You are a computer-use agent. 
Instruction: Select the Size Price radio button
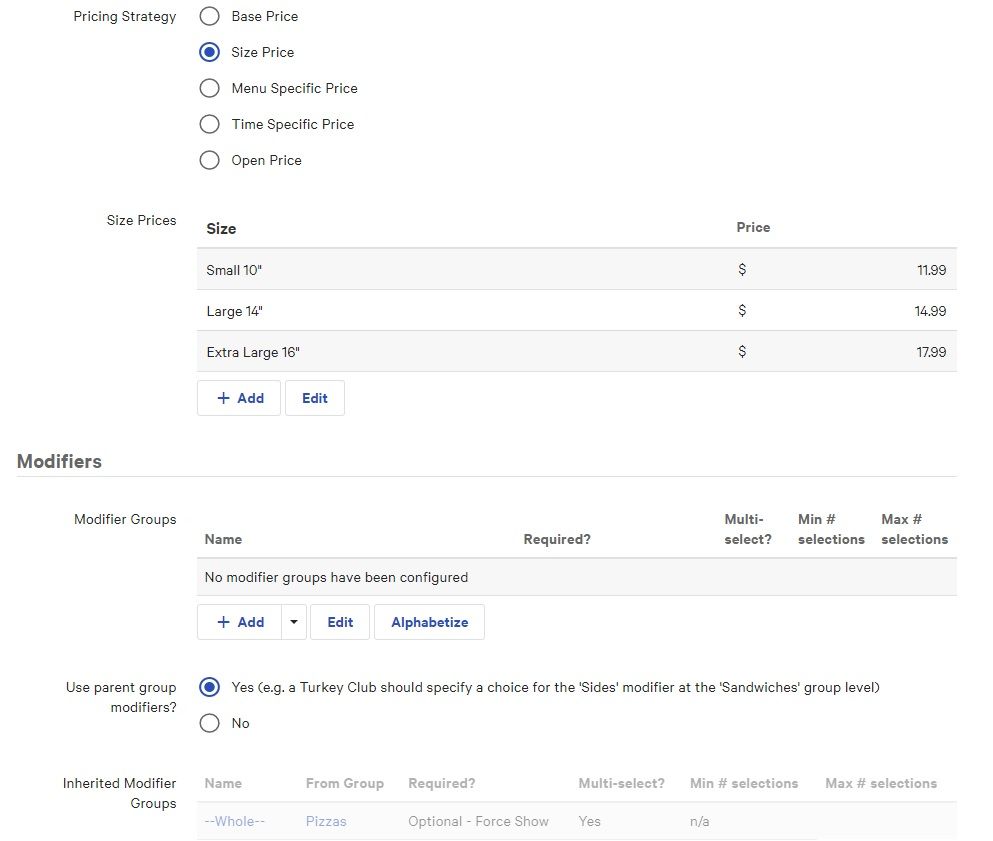coord(209,53)
